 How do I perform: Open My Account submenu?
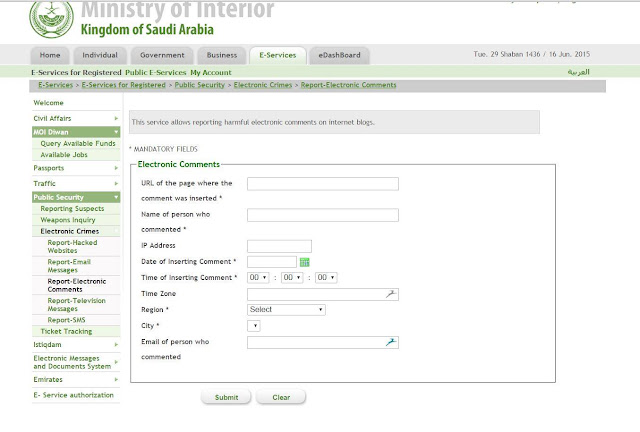point(211,72)
